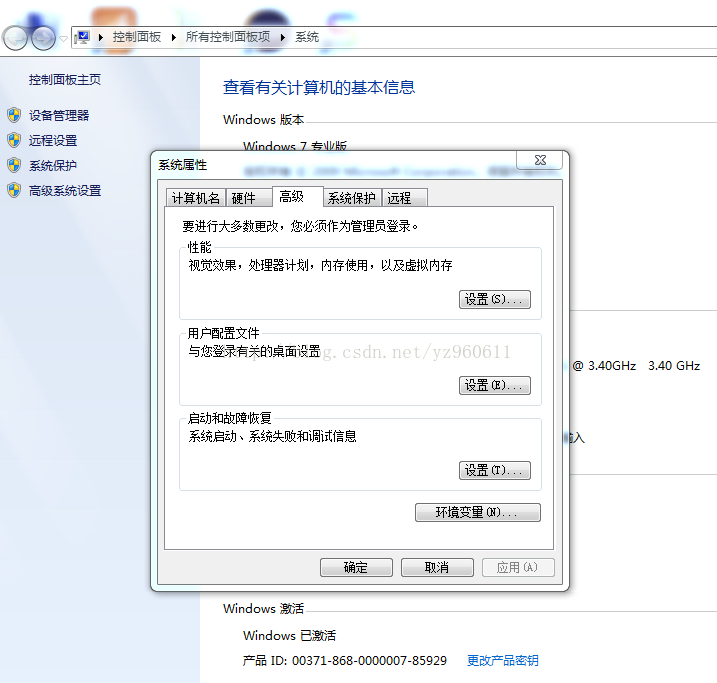
Task: Click shield icon next to 系统保护
Action: click(x=14, y=165)
